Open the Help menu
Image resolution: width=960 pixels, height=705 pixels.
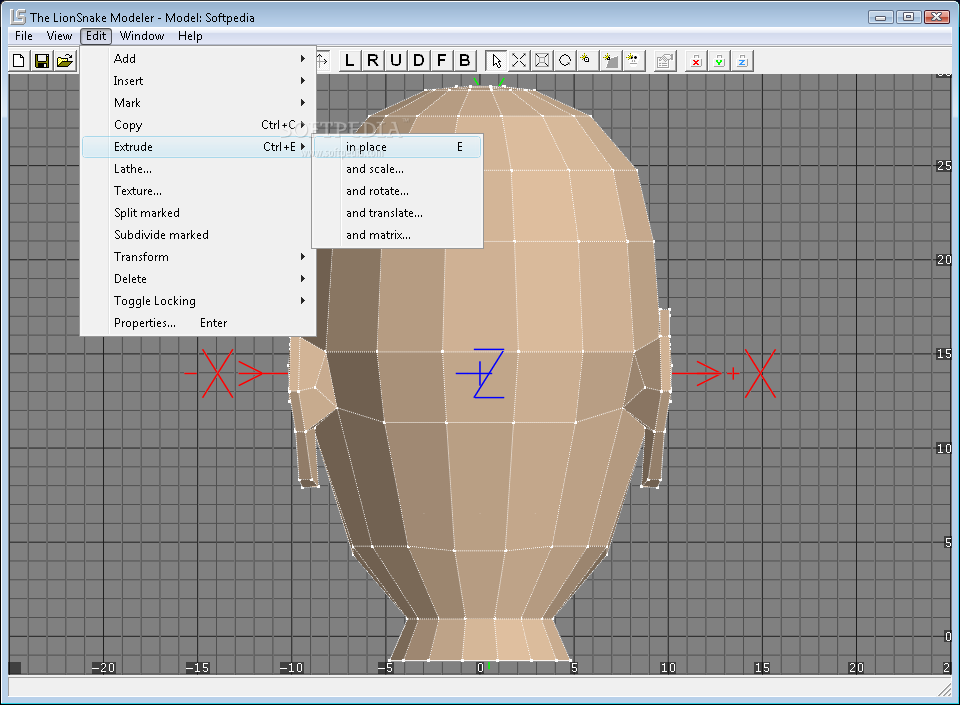click(190, 35)
